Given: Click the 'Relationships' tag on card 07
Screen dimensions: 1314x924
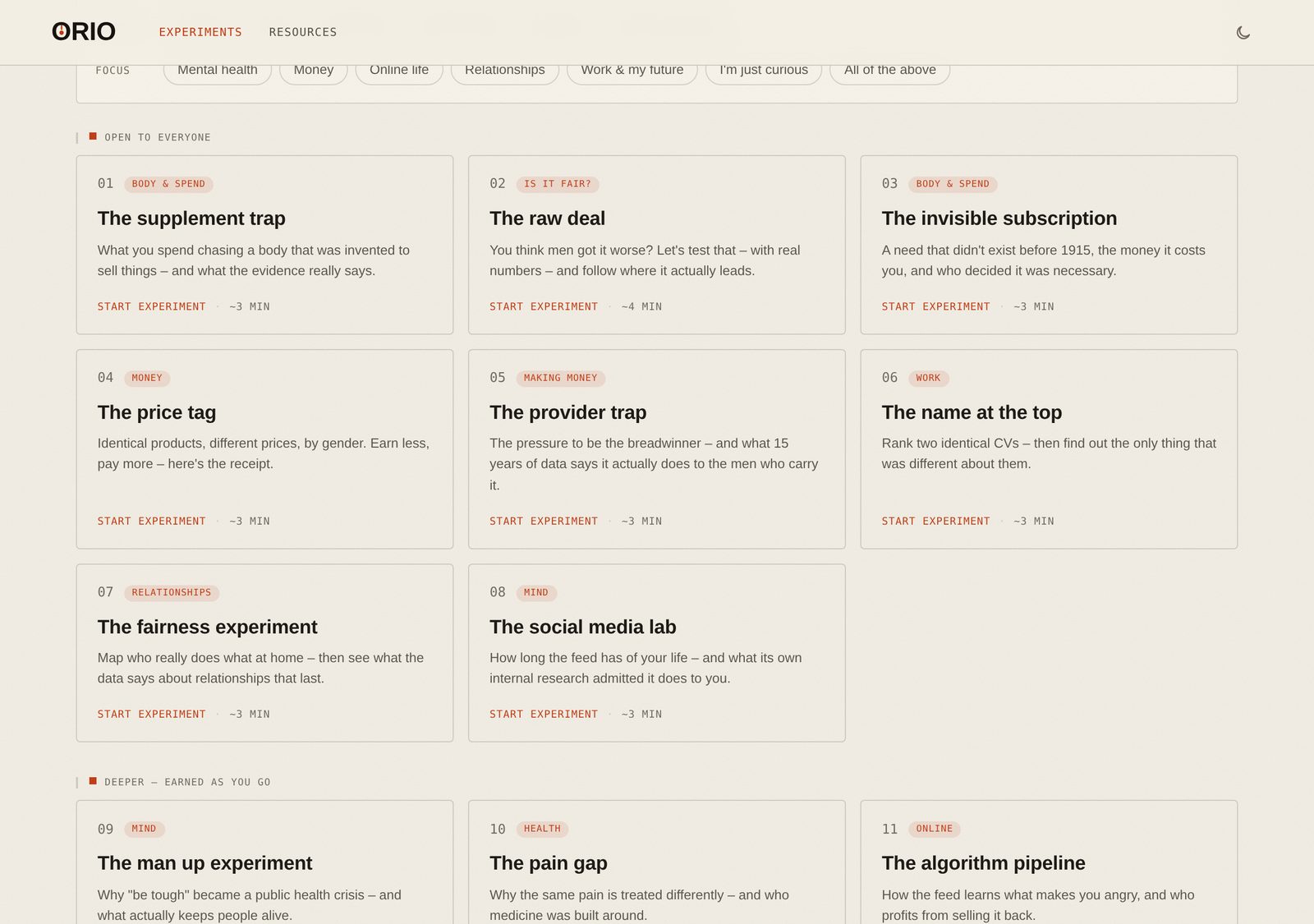Looking at the screenshot, I should tap(172, 592).
